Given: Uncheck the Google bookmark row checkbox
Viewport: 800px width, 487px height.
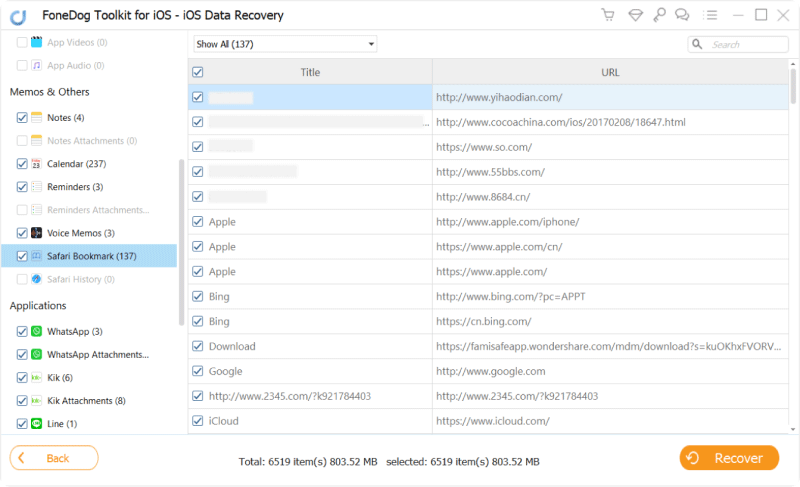Looking at the screenshot, I should click(x=197, y=371).
